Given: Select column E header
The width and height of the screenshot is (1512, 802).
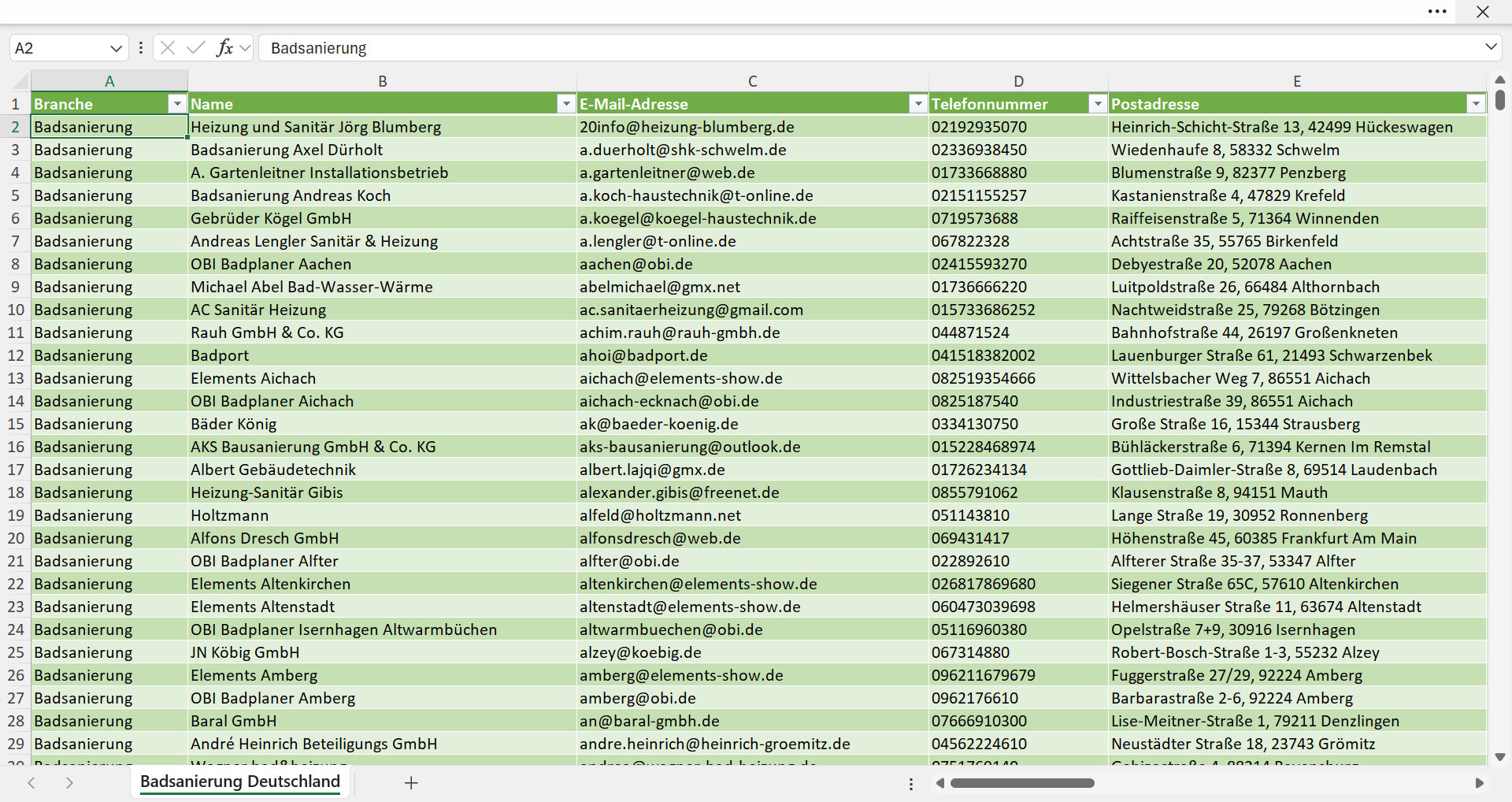Looking at the screenshot, I should (x=1297, y=81).
